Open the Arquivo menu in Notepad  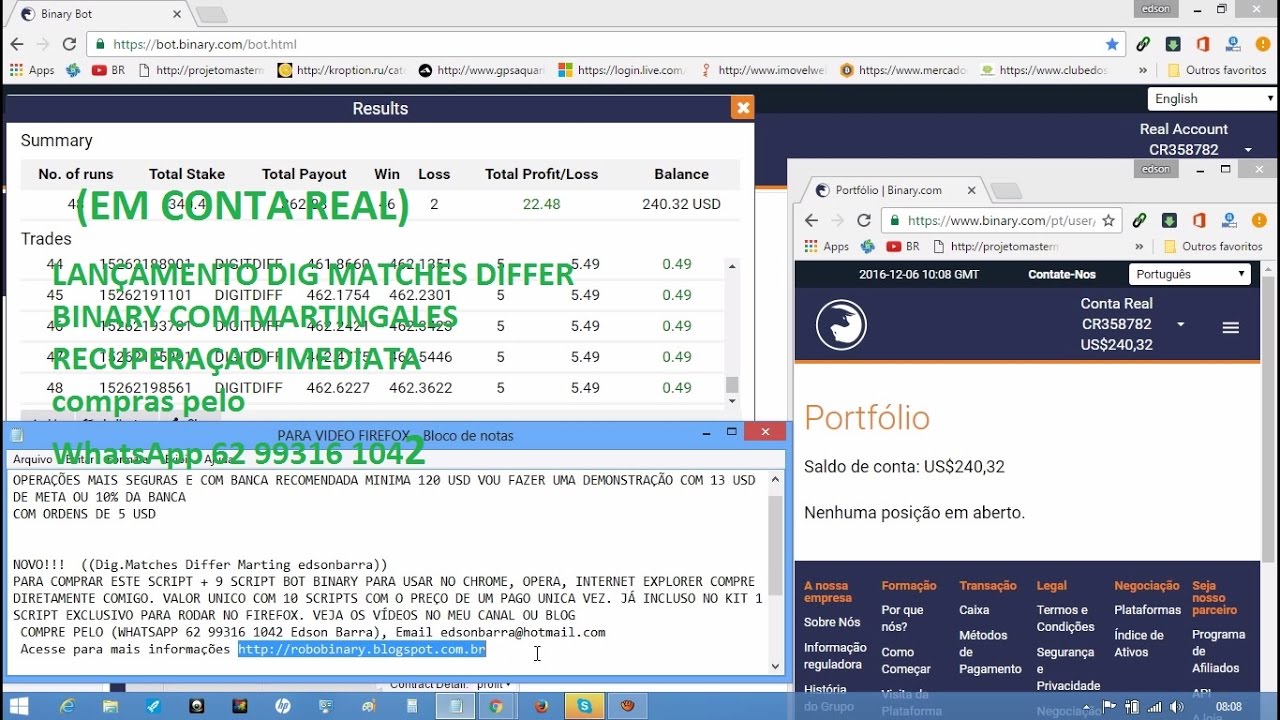pos(32,459)
